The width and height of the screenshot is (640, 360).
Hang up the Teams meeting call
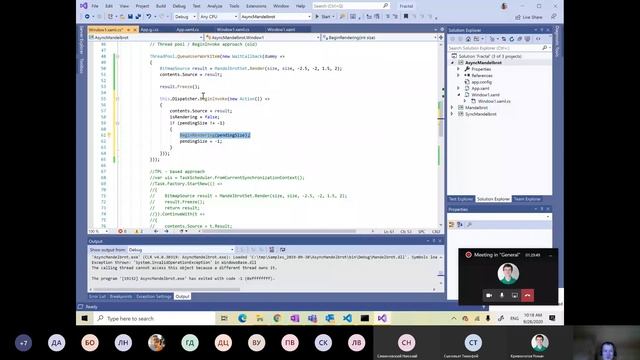527,295
